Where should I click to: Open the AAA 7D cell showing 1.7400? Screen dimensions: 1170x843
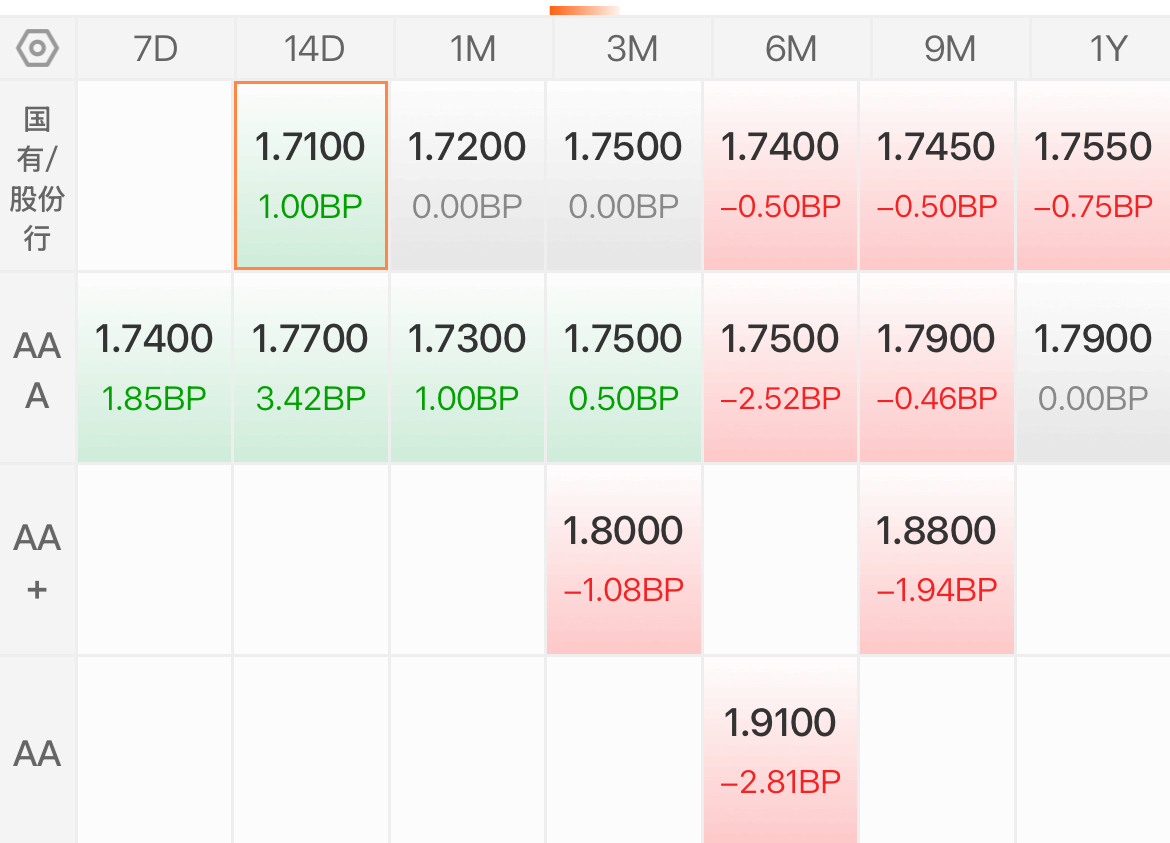coord(154,368)
